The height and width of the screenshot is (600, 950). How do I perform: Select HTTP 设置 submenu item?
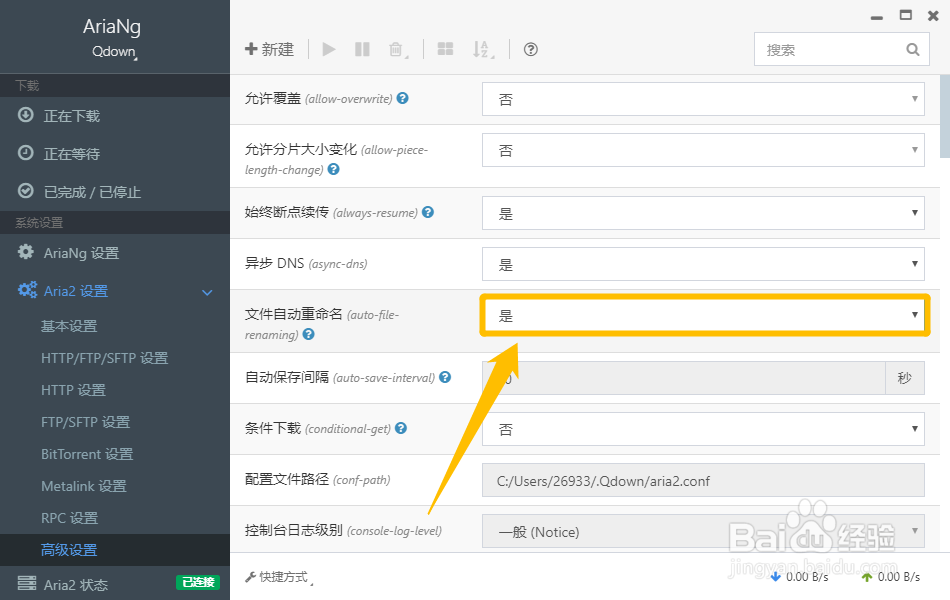click(x=73, y=390)
